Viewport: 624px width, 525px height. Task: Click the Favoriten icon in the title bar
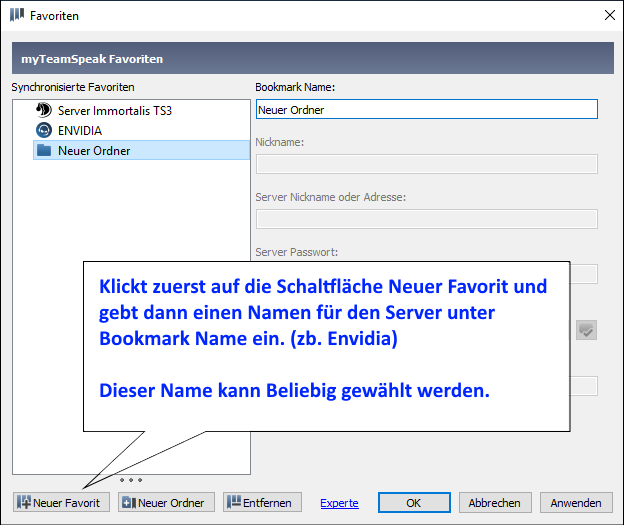pos(16,16)
